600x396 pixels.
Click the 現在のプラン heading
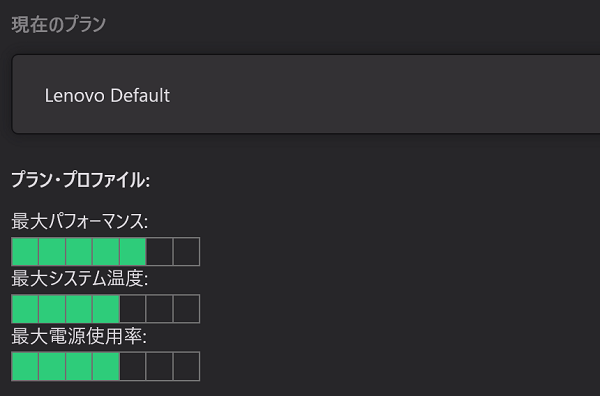tap(59, 24)
